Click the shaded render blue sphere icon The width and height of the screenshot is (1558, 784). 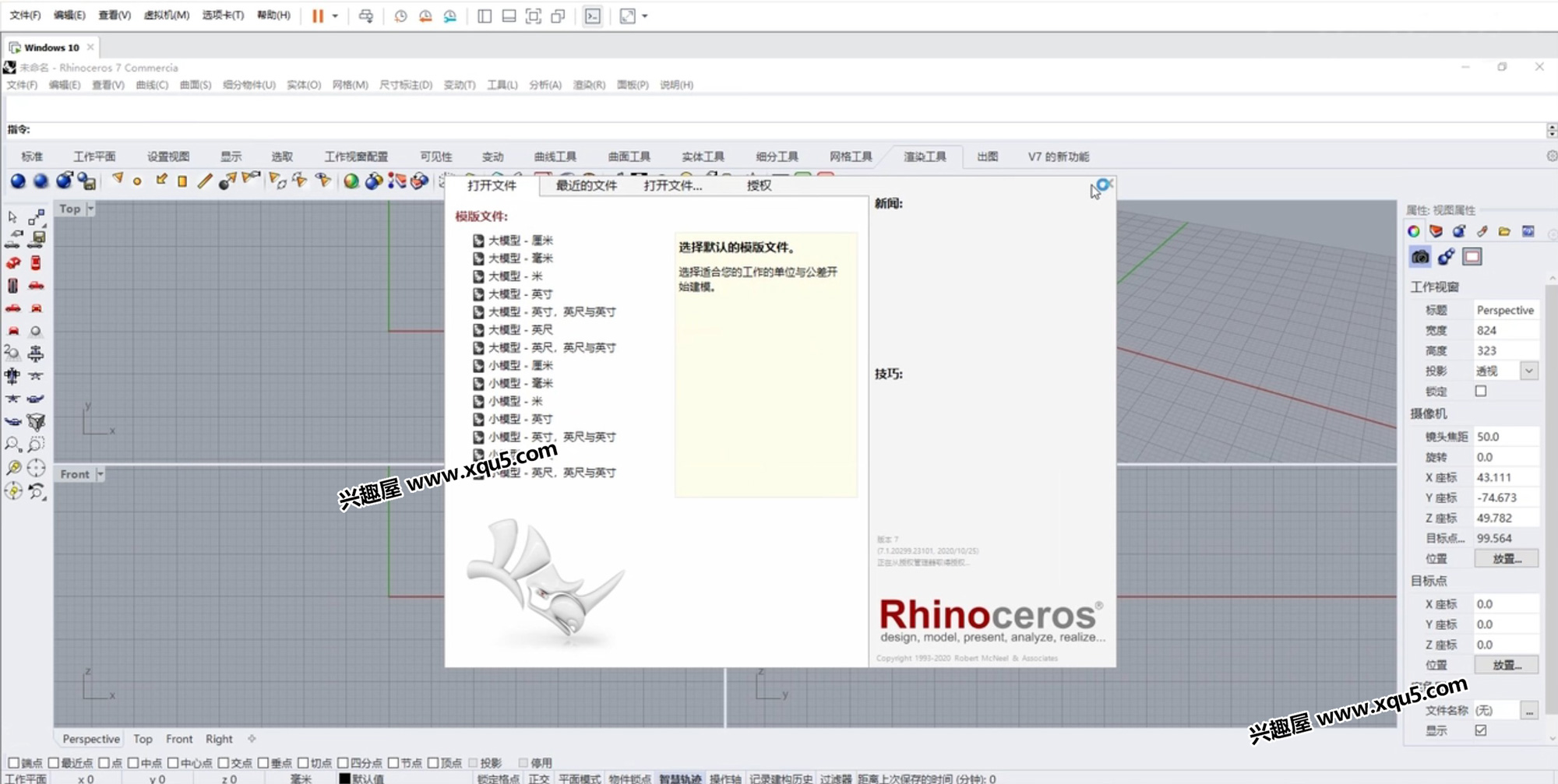[x=18, y=181]
